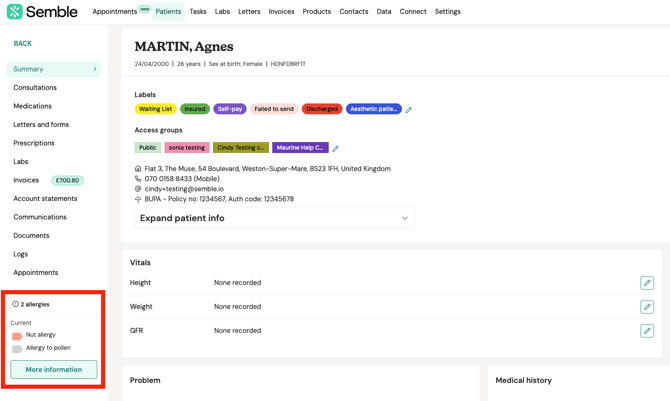Click the Semble logo icon
Viewport: 670px width, 401px height.
[x=15, y=12]
